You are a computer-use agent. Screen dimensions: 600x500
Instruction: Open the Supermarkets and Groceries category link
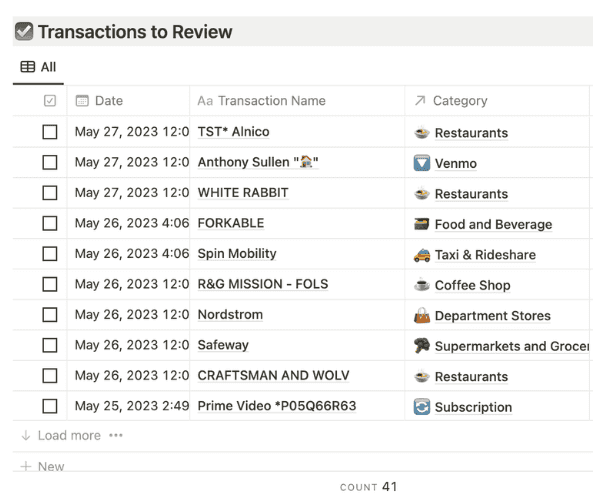(x=512, y=346)
